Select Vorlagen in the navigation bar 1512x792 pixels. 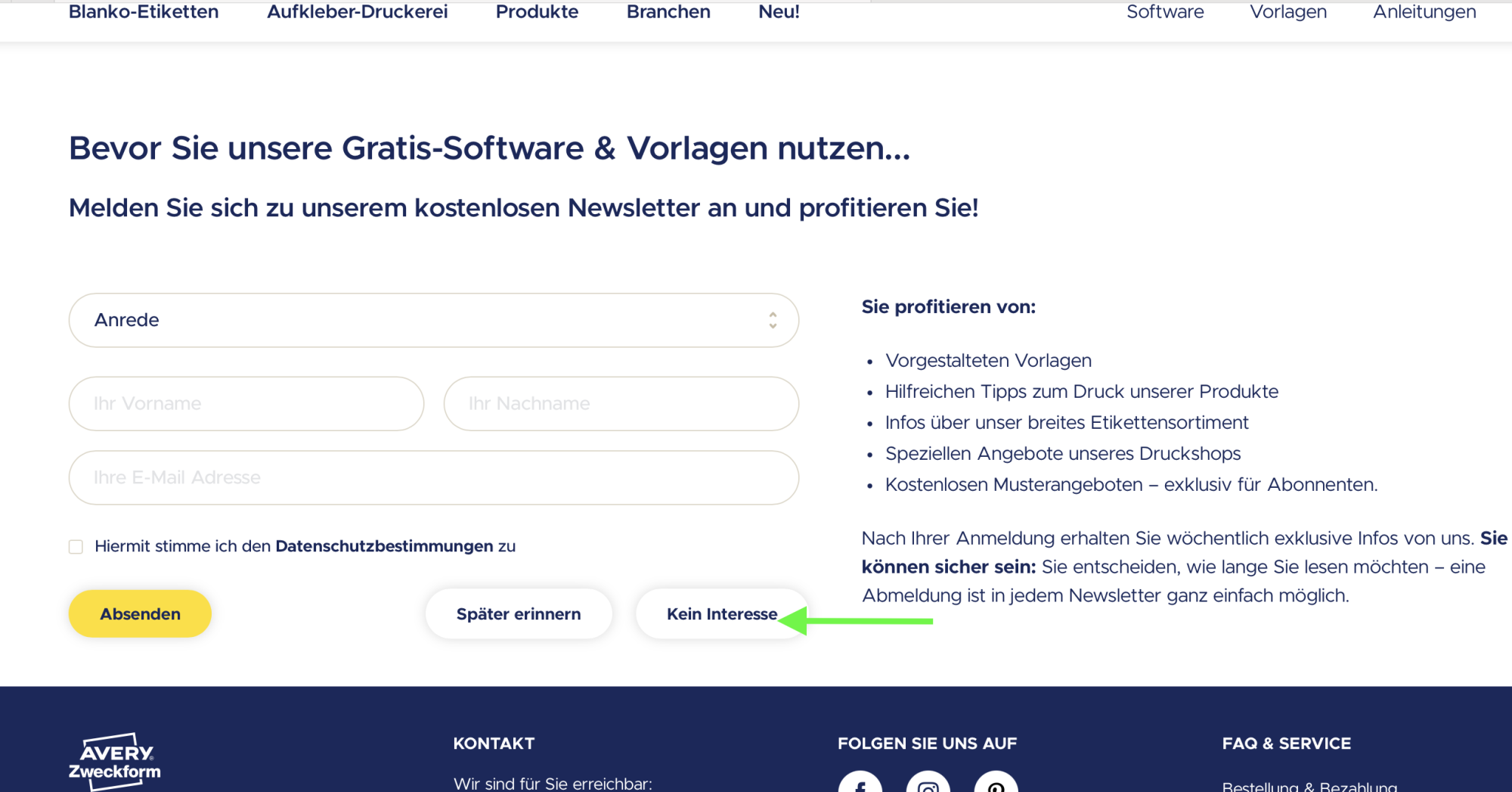pos(1288,11)
